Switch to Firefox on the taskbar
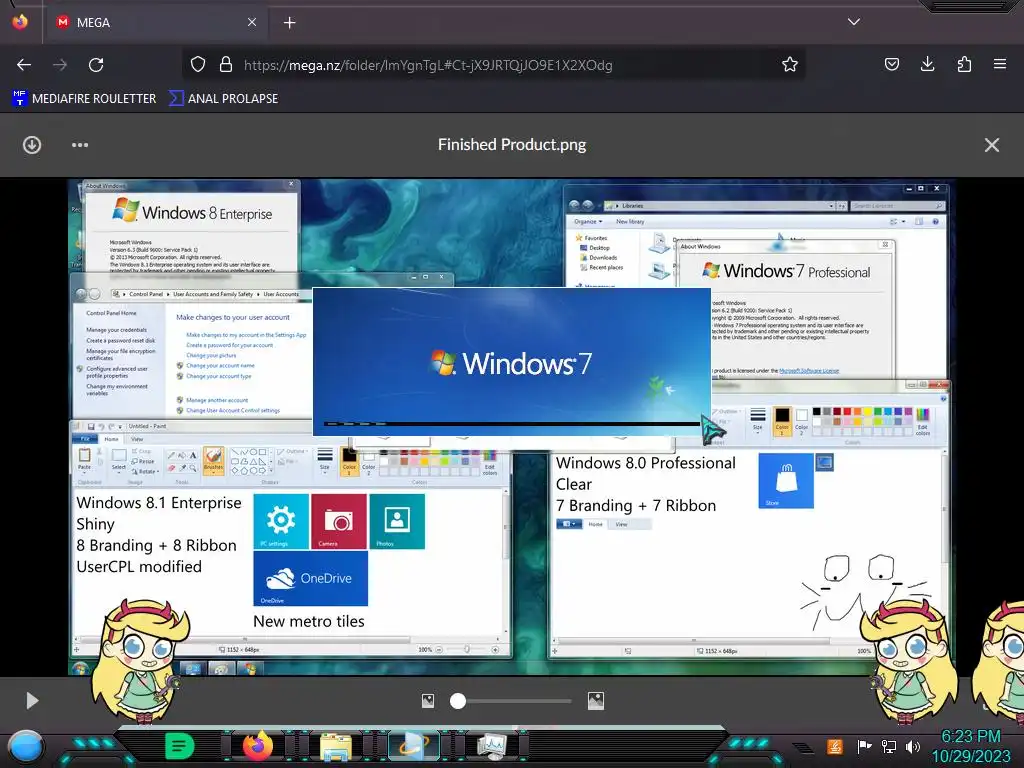This screenshot has width=1024, height=768. point(257,745)
